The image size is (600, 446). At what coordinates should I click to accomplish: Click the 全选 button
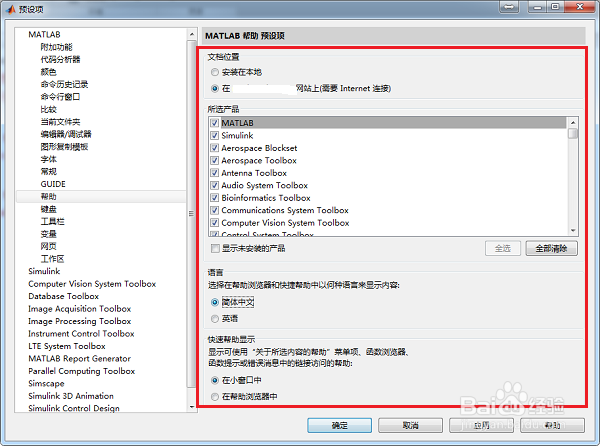click(503, 248)
